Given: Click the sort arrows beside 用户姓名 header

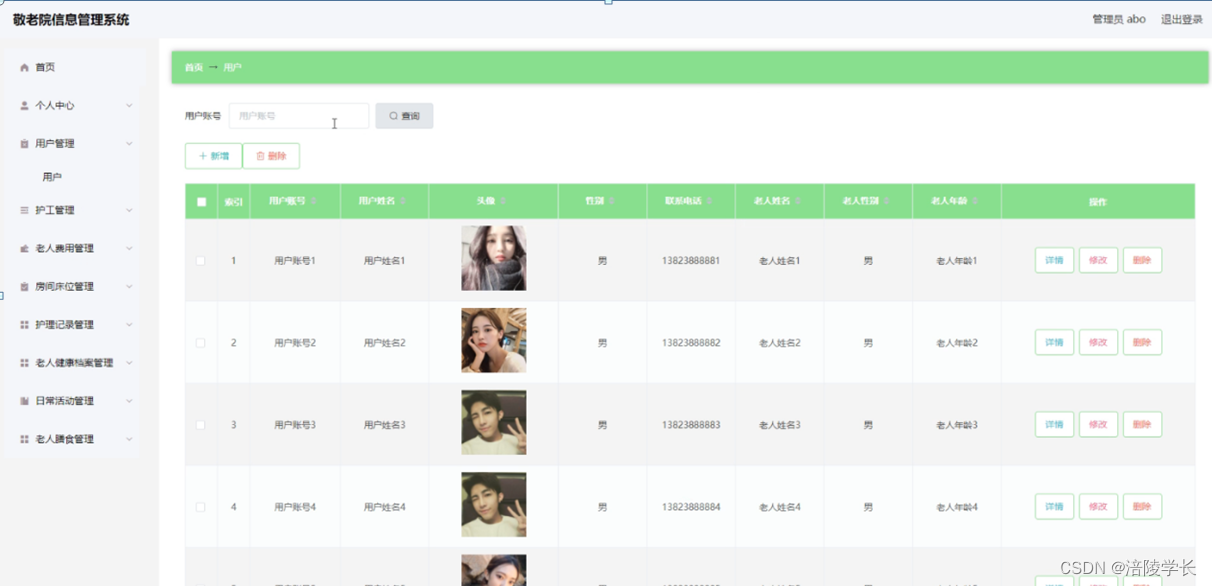Looking at the screenshot, I should [404, 201].
